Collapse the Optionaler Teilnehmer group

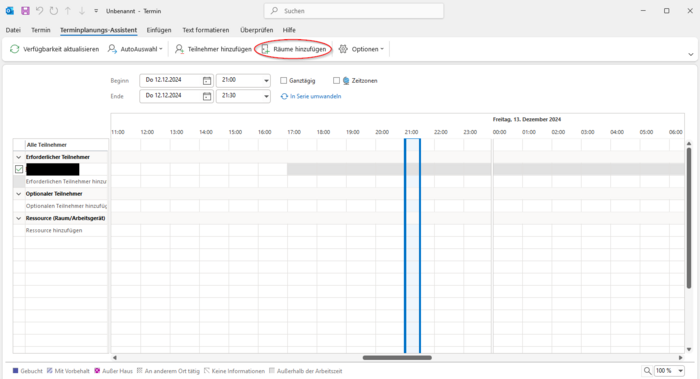click(19, 194)
